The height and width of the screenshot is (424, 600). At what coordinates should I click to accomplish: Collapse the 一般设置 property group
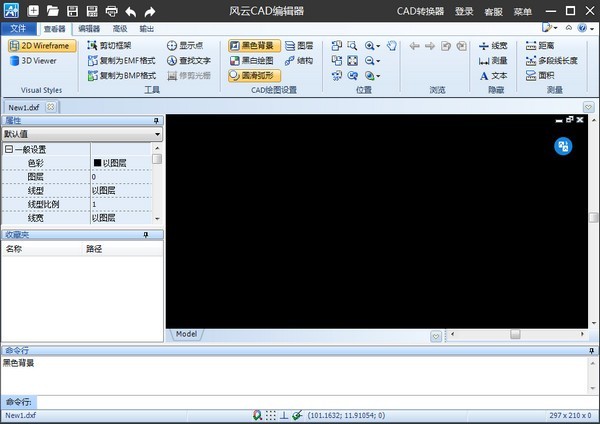(8, 149)
